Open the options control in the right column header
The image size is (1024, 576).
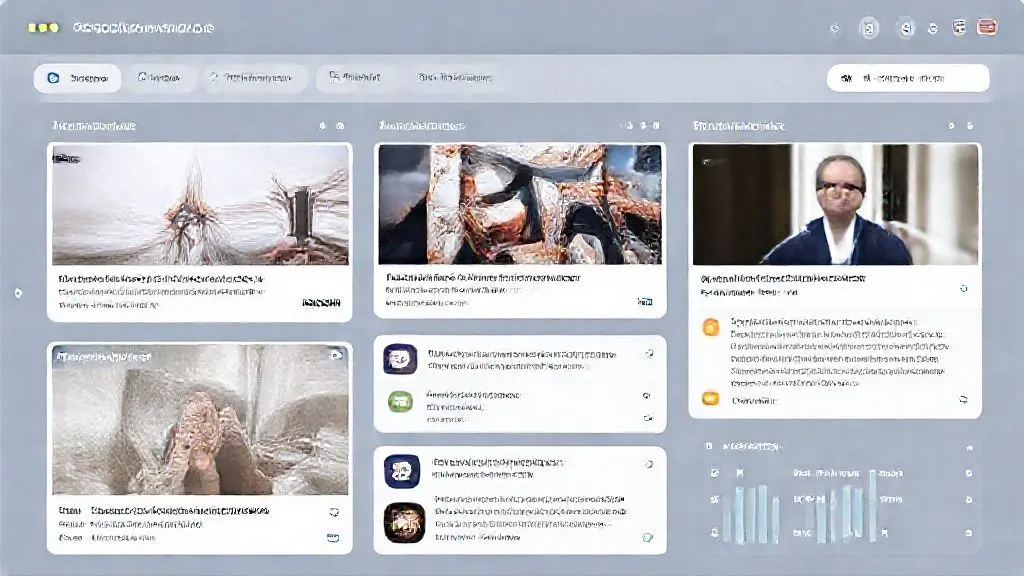[x=967, y=126]
